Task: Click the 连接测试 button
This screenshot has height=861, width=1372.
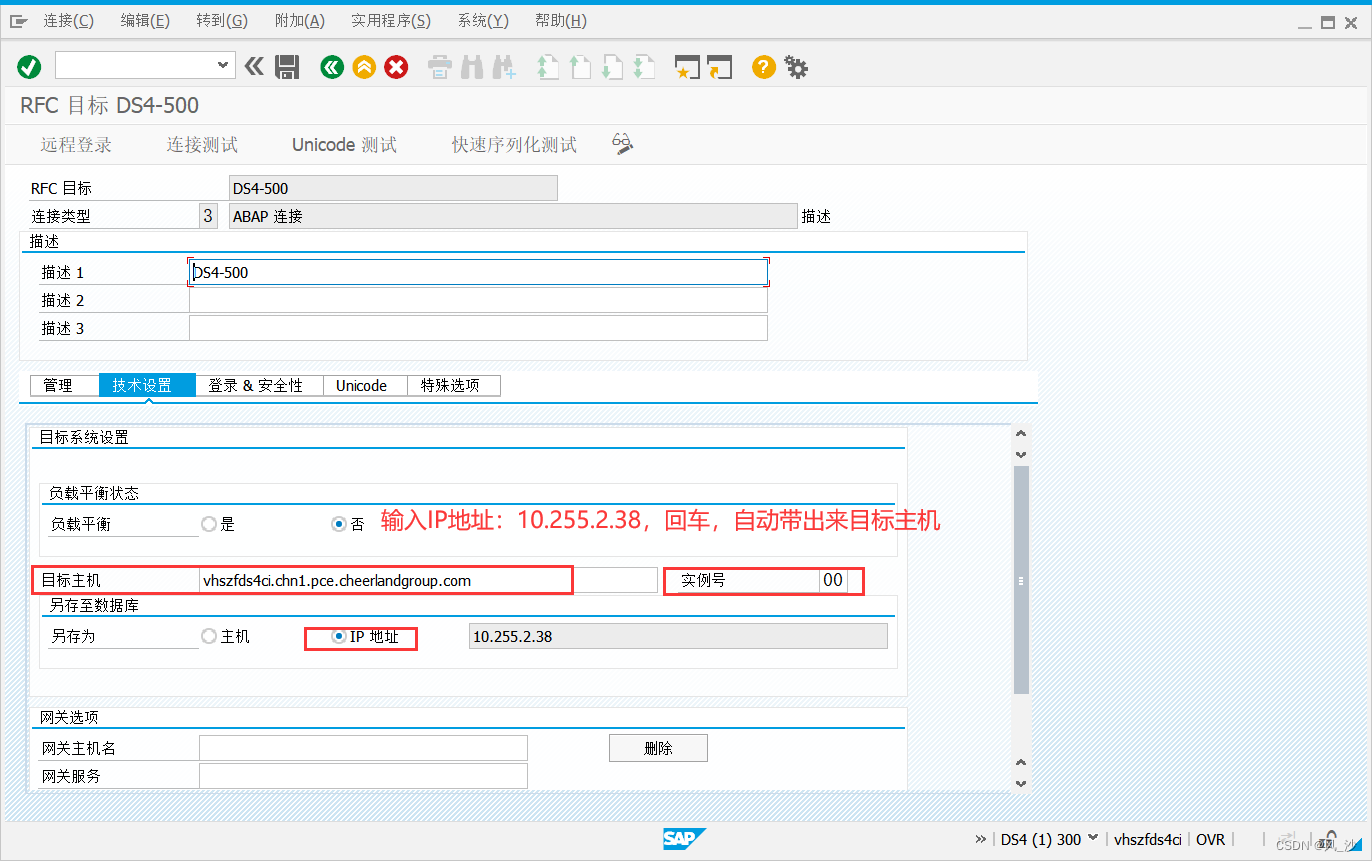Action: (x=202, y=145)
